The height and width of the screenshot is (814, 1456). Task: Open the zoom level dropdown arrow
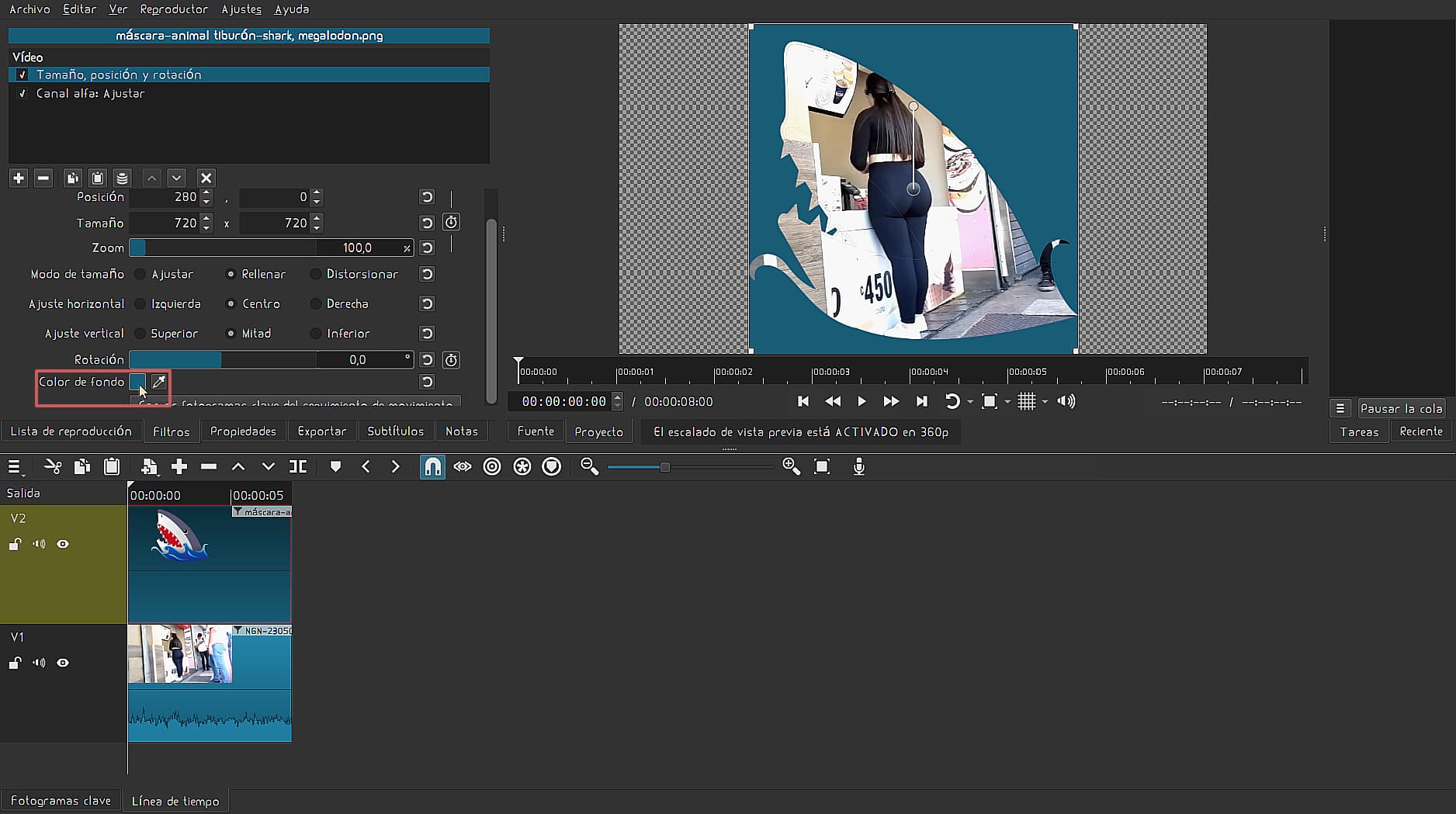tap(1007, 402)
